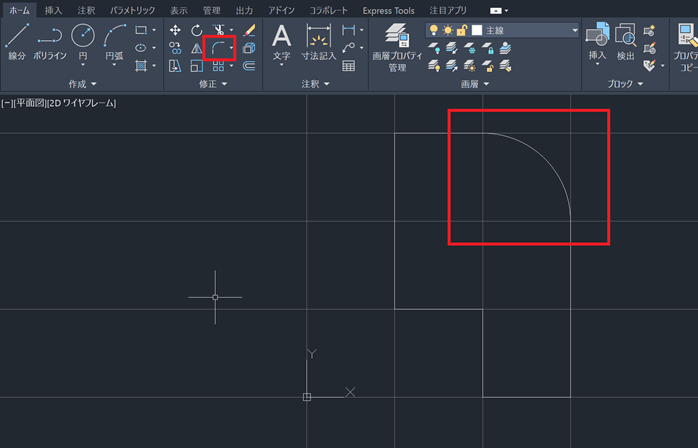
Task: Toggle layer on/off lightbulb for 主線
Action: click(x=434, y=31)
